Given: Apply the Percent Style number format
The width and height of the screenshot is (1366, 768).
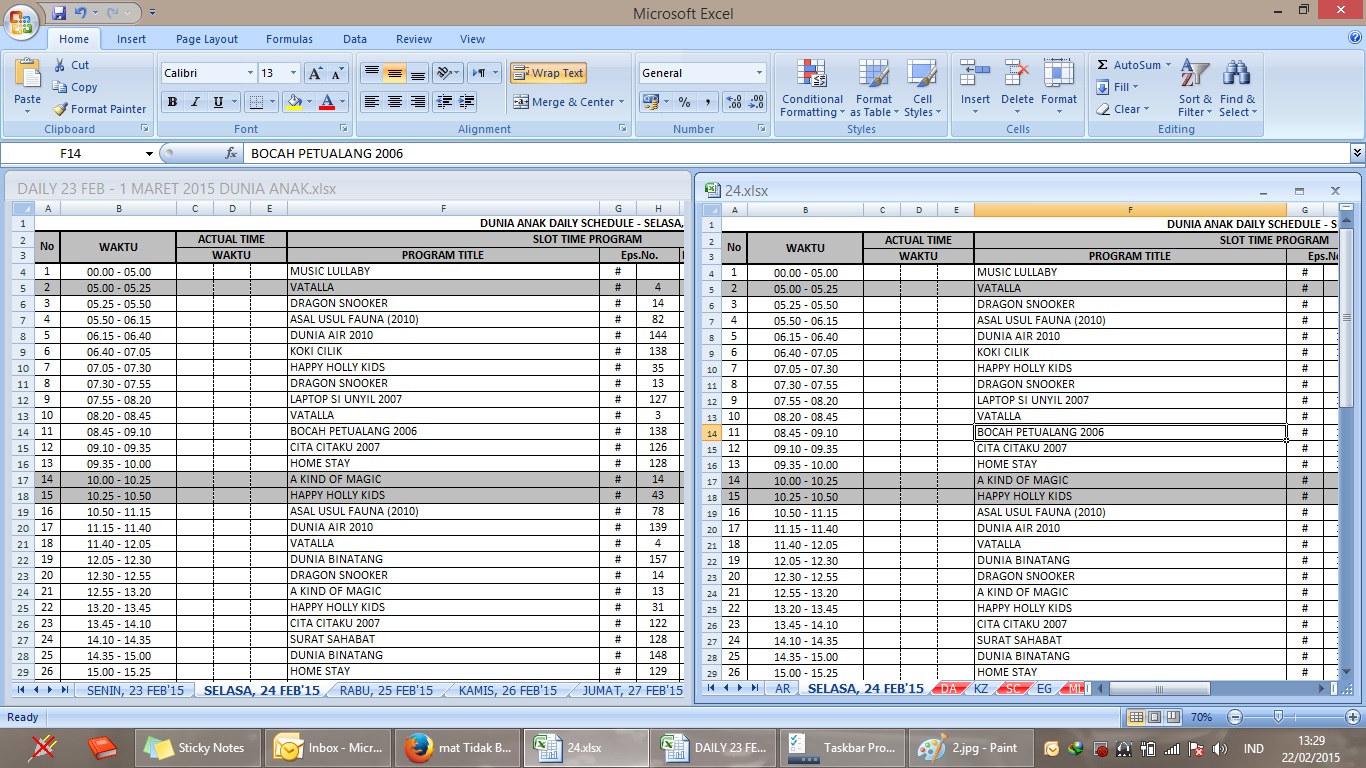Looking at the screenshot, I should tap(686, 101).
